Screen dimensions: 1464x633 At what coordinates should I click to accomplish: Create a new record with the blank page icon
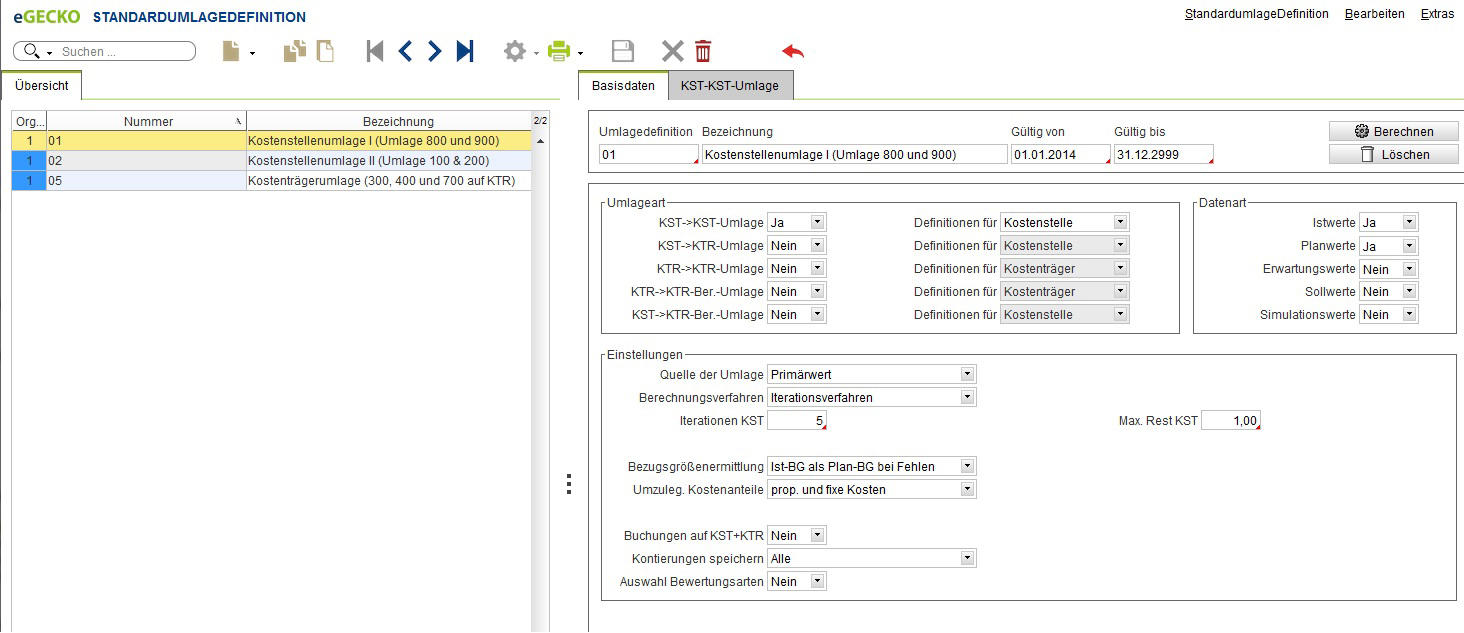(231, 51)
